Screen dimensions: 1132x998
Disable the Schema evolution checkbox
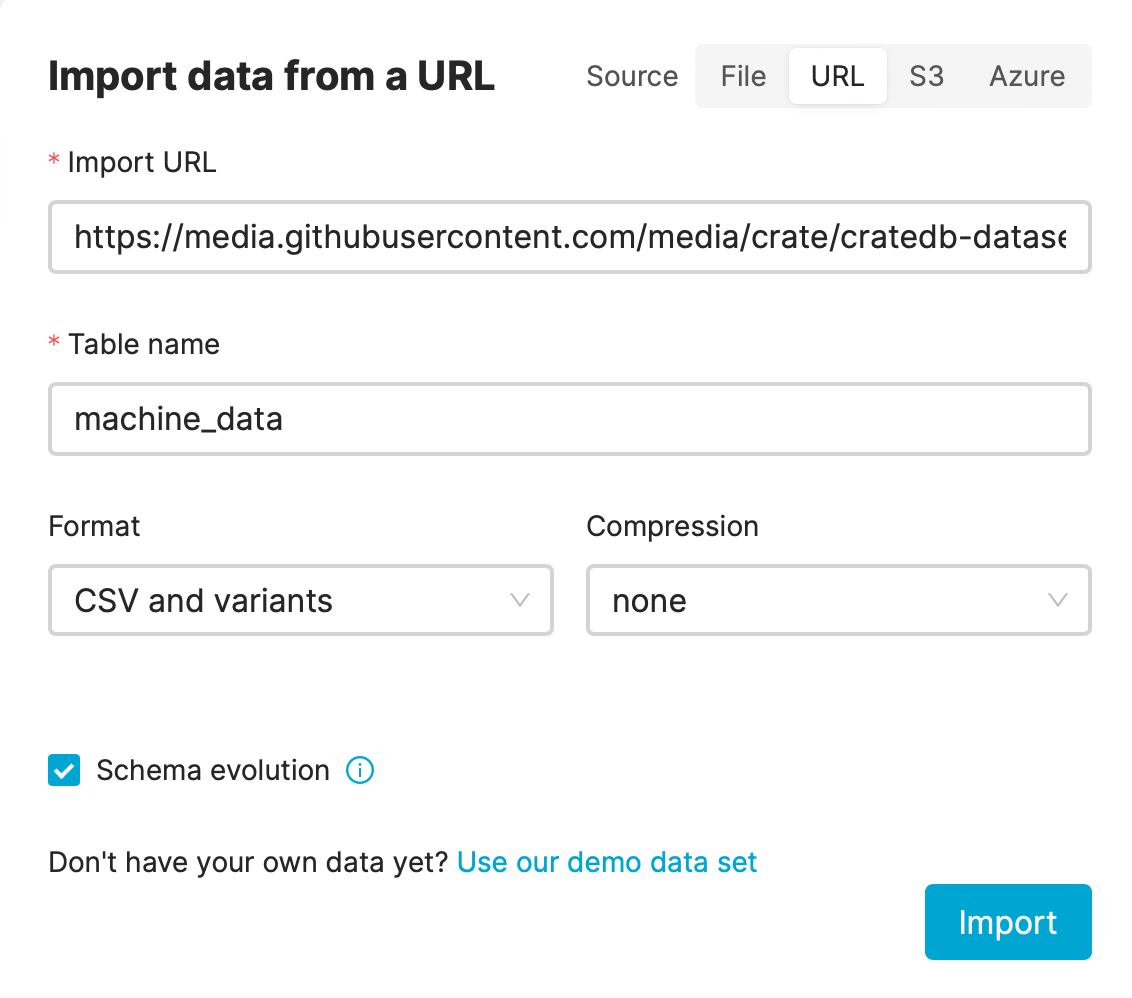(64, 770)
